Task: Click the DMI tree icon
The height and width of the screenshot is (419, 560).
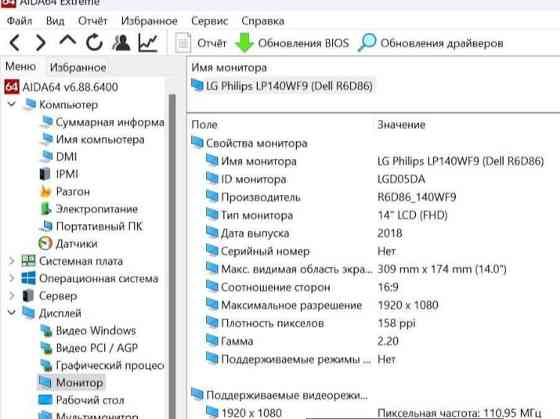Action: 46,156
